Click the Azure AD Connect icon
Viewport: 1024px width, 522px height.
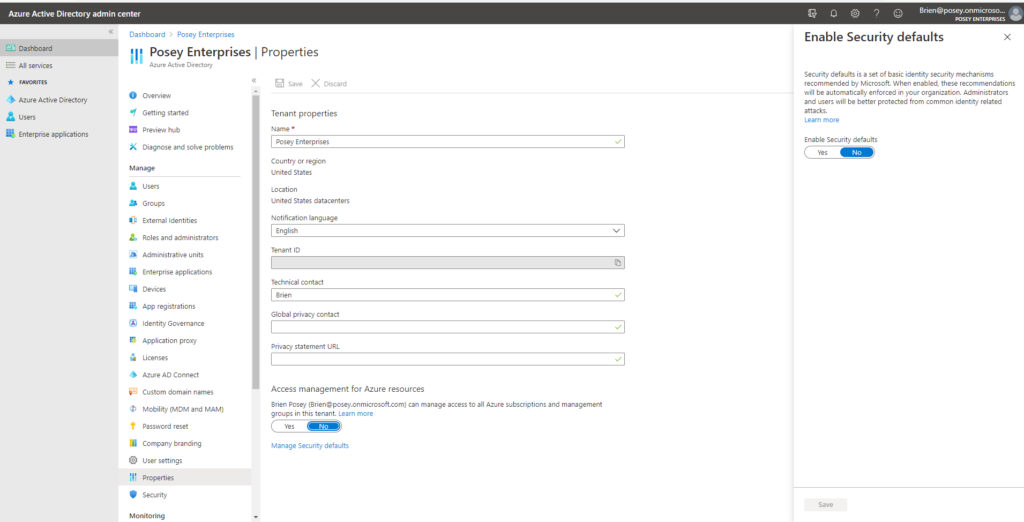pyautogui.click(x=133, y=374)
